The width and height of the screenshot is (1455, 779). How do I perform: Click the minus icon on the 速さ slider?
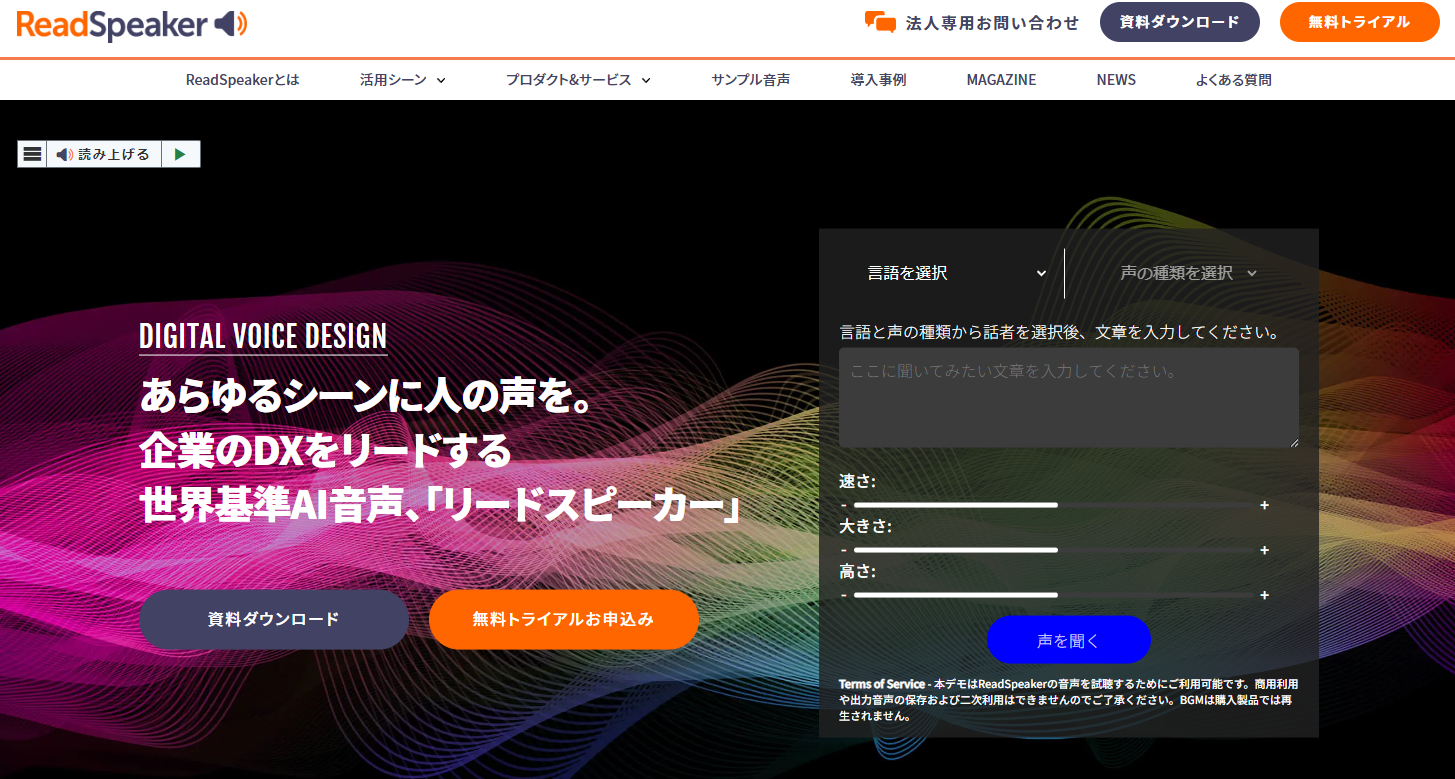[x=845, y=505]
